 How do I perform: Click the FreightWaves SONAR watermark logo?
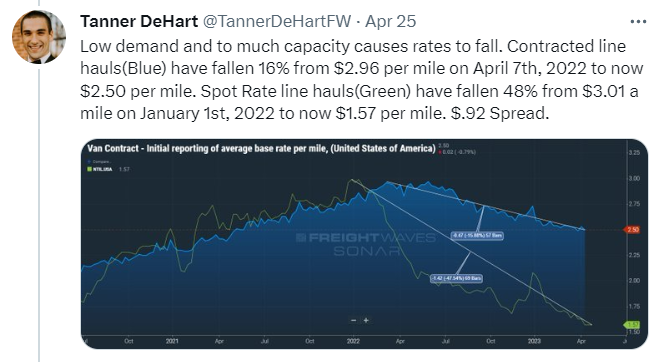(366, 244)
